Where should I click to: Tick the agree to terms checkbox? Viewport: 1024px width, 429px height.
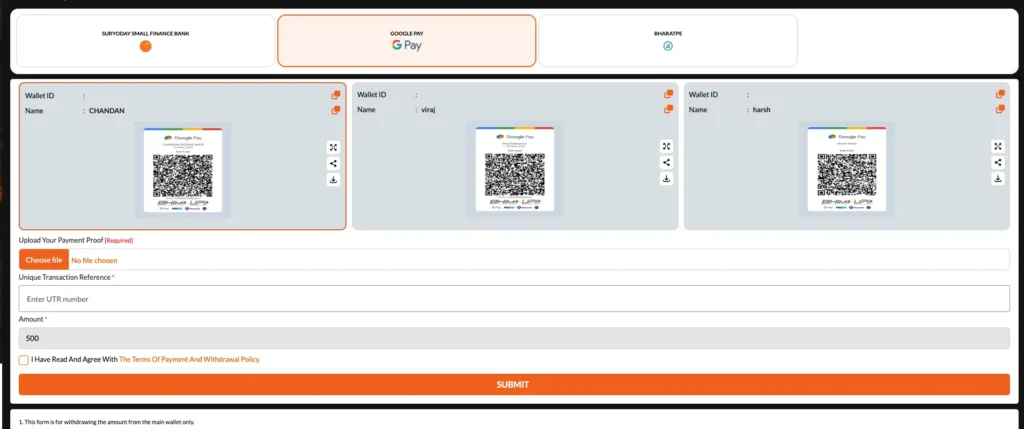point(24,360)
